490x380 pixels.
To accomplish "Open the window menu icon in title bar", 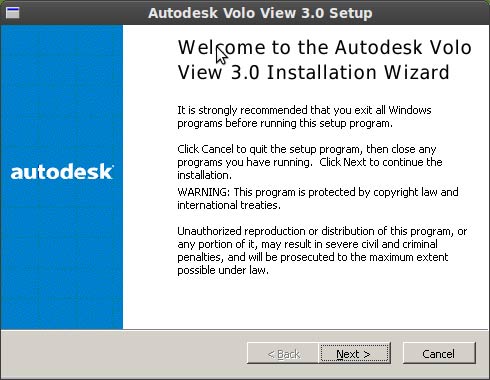I will tap(13, 13).
